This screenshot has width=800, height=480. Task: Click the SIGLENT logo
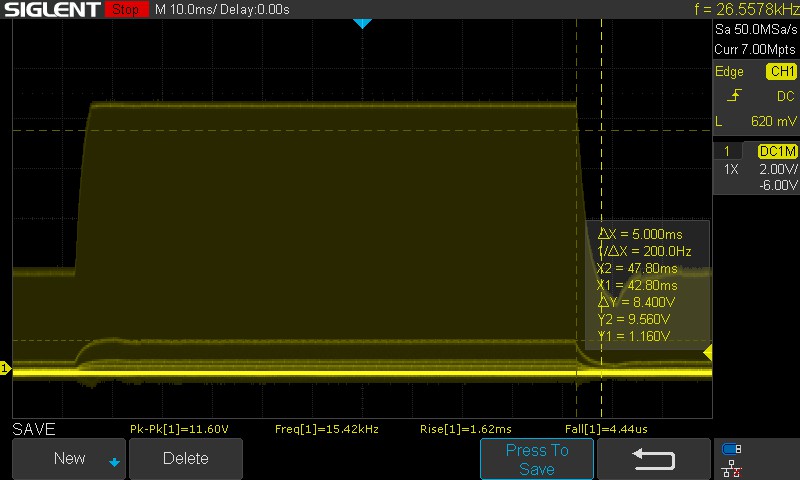(52, 9)
